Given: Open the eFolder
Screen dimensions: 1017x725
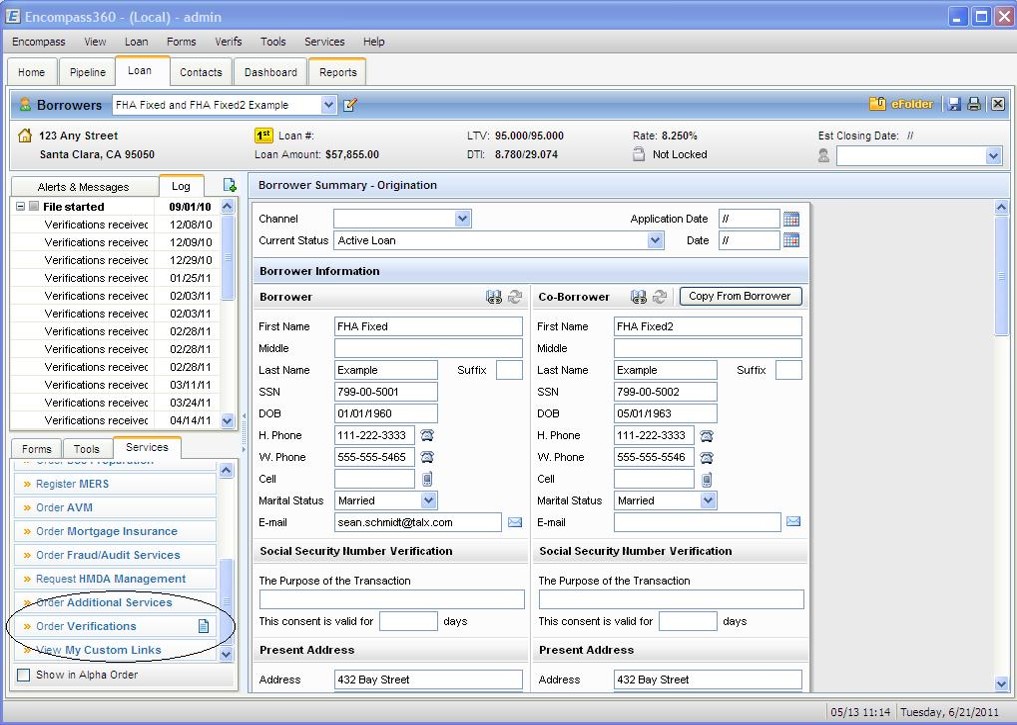Looking at the screenshot, I should pyautogui.click(x=900, y=104).
